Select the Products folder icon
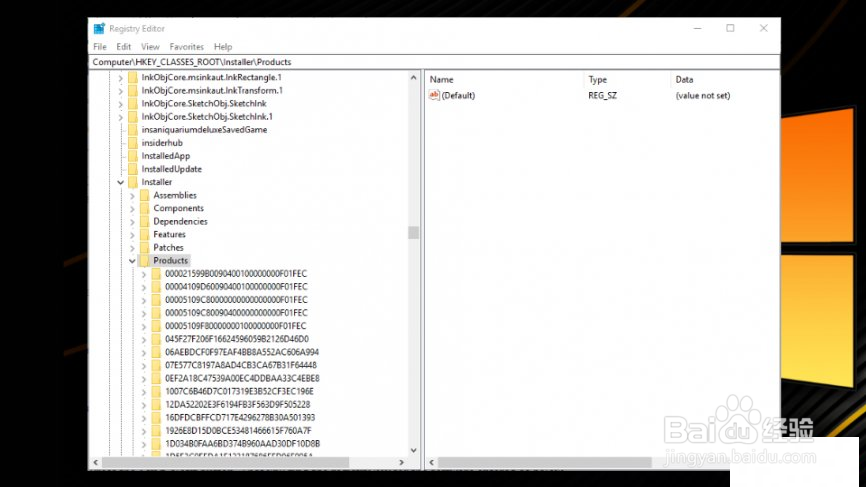The image size is (866, 487). pyautogui.click(x=144, y=260)
